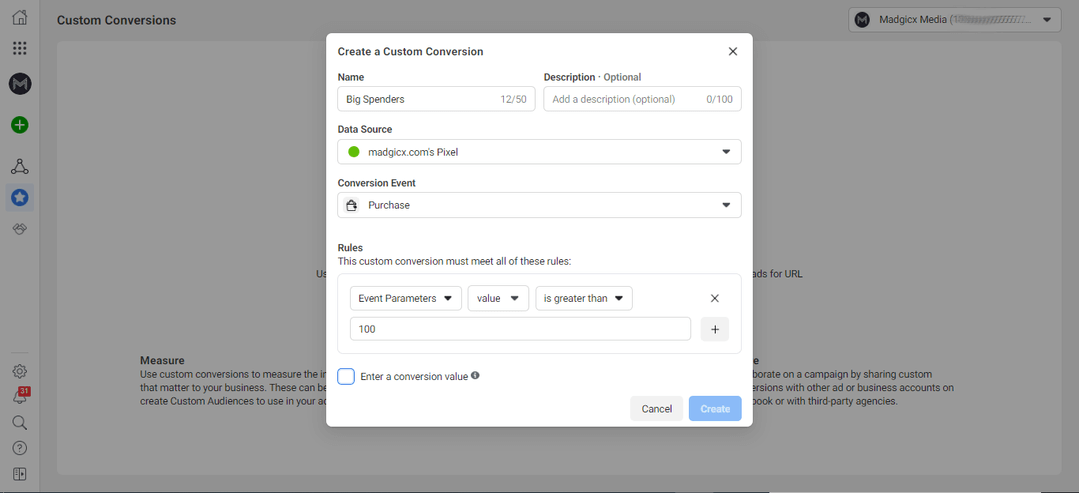Tick the Enter a conversion value checkbox
1079x493 pixels.
[x=346, y=377]
